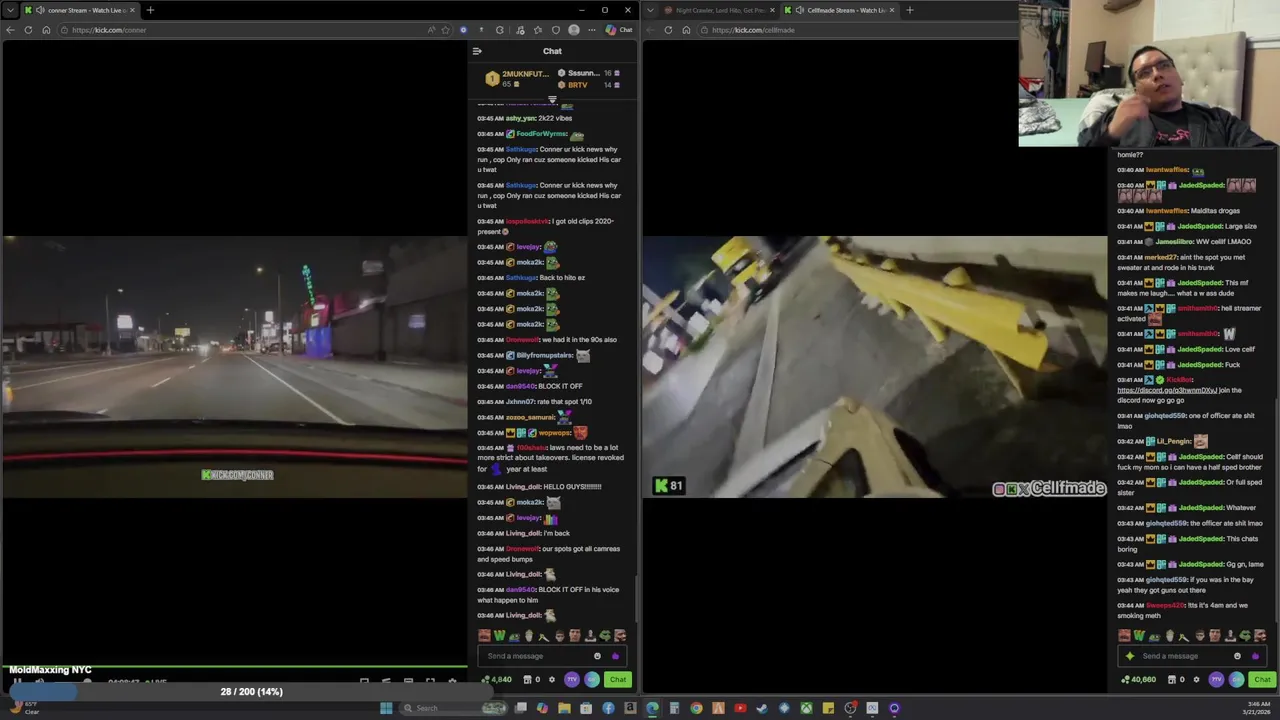Image resolution: width=1280 pixels, height=720 pixels.
Task: Send message with green Chat button in Cellfmade chat
Action: coord(1262,680)
